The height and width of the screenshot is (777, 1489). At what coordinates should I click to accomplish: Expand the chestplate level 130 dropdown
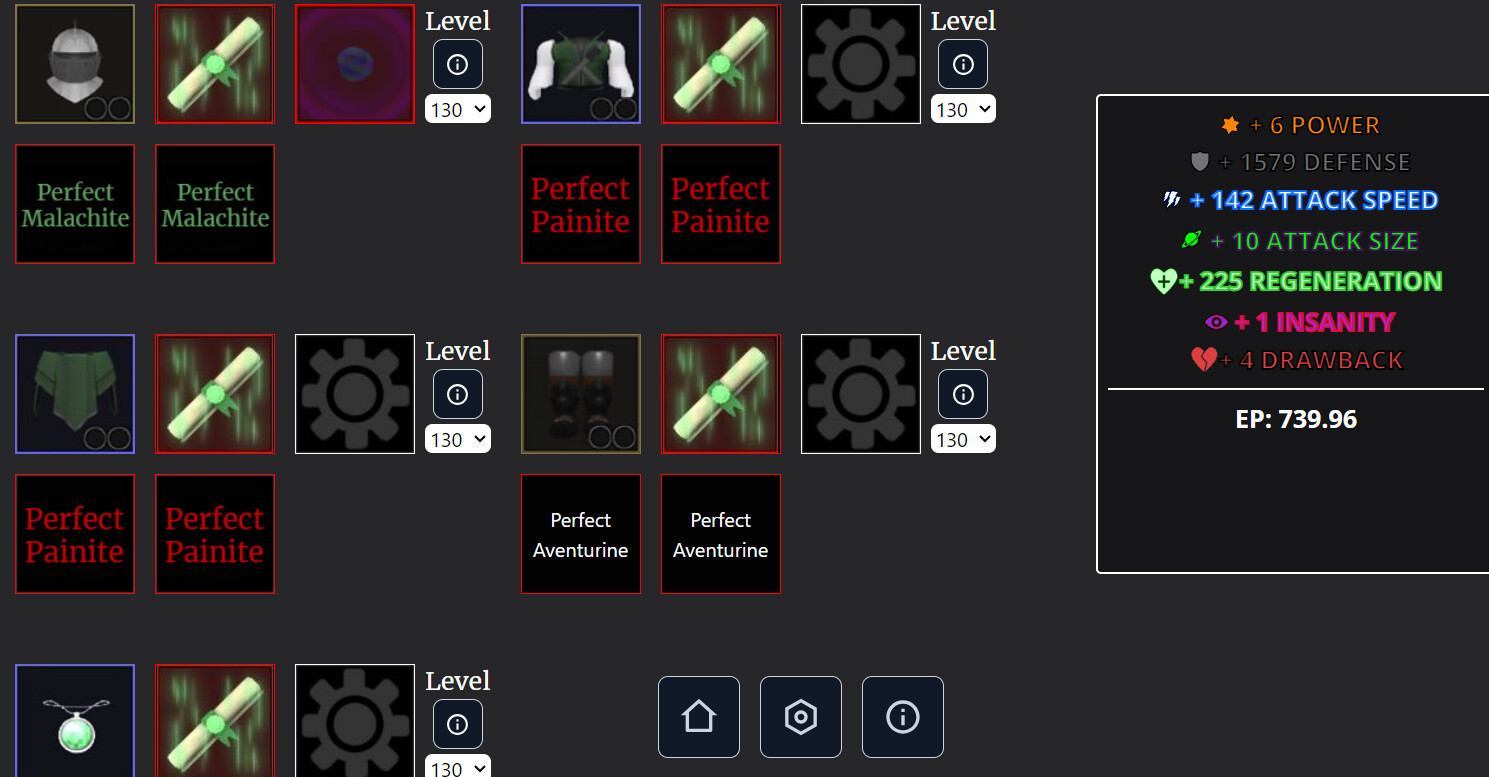964,109
